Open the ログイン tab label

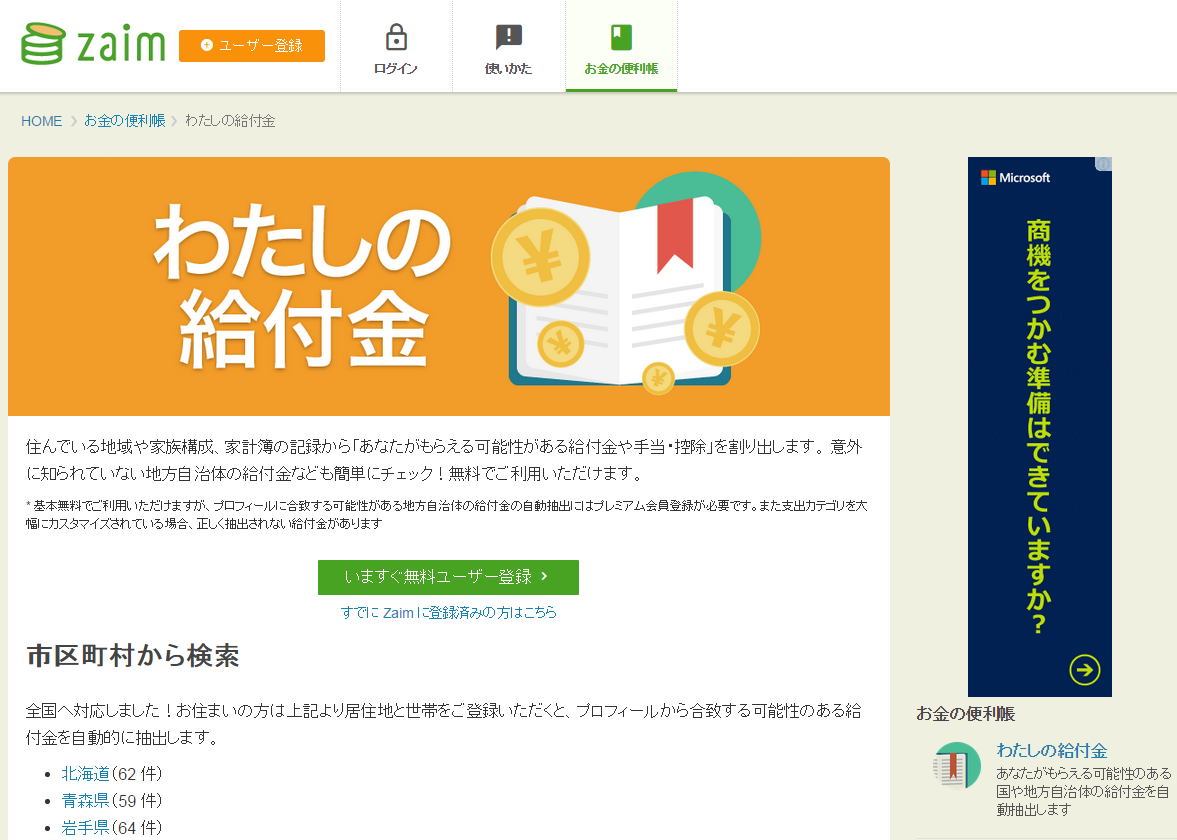click(x=396, y=69)
